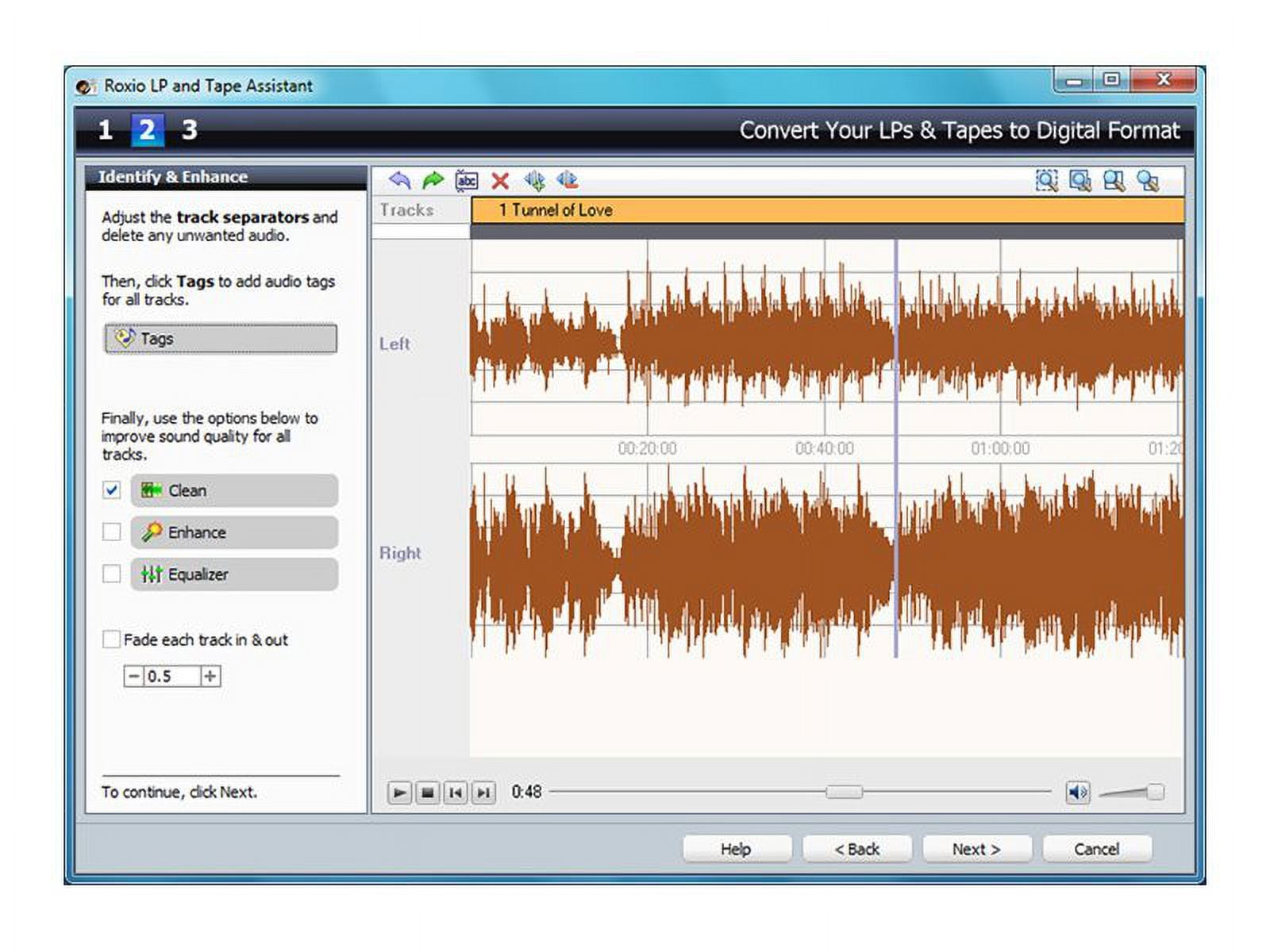This screenshot has width=1270, height=952.
Task: Click the speaker mute icon
Action: [1077, 792]
